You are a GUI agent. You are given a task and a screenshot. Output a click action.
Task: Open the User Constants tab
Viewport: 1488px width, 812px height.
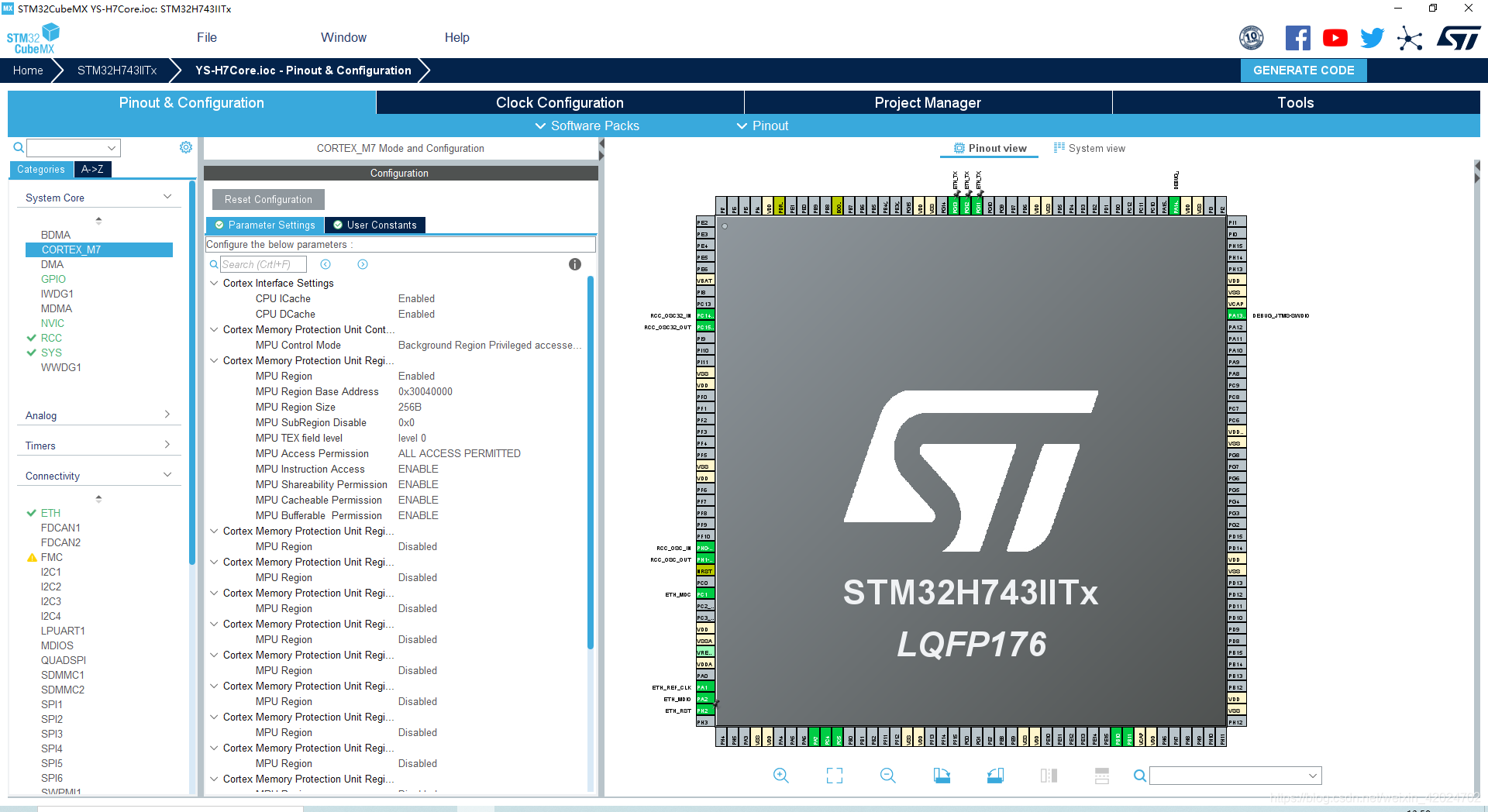375,225
